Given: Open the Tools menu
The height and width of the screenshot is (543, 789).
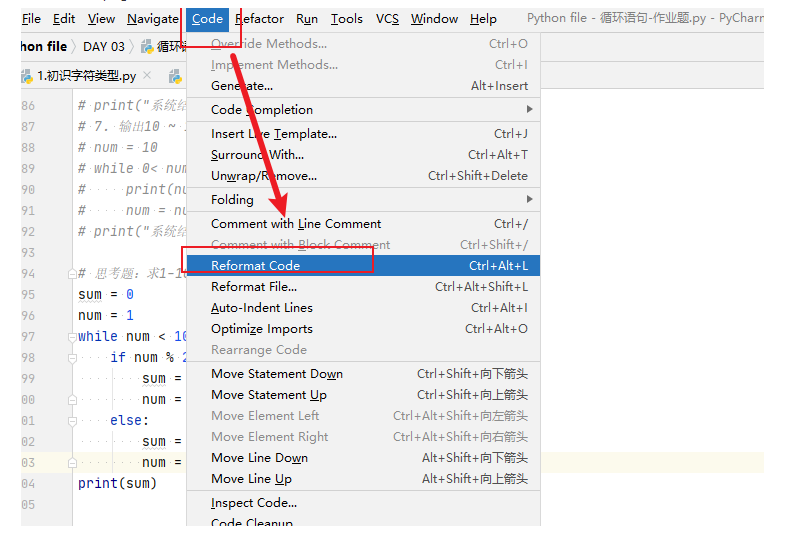Looking at the screenshot, I should coord(347,19).
